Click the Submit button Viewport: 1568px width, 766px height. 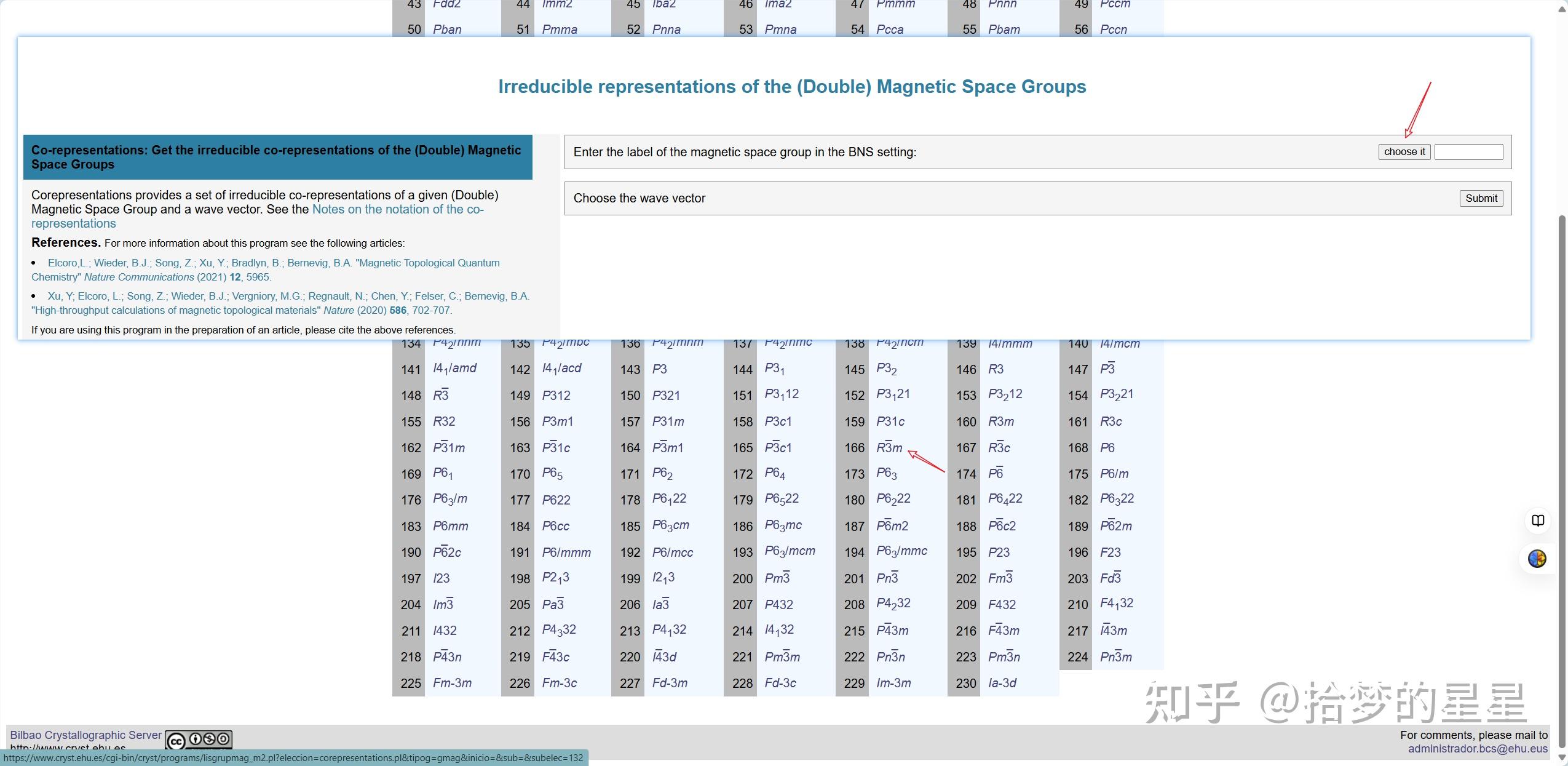tap(1481, 198)
